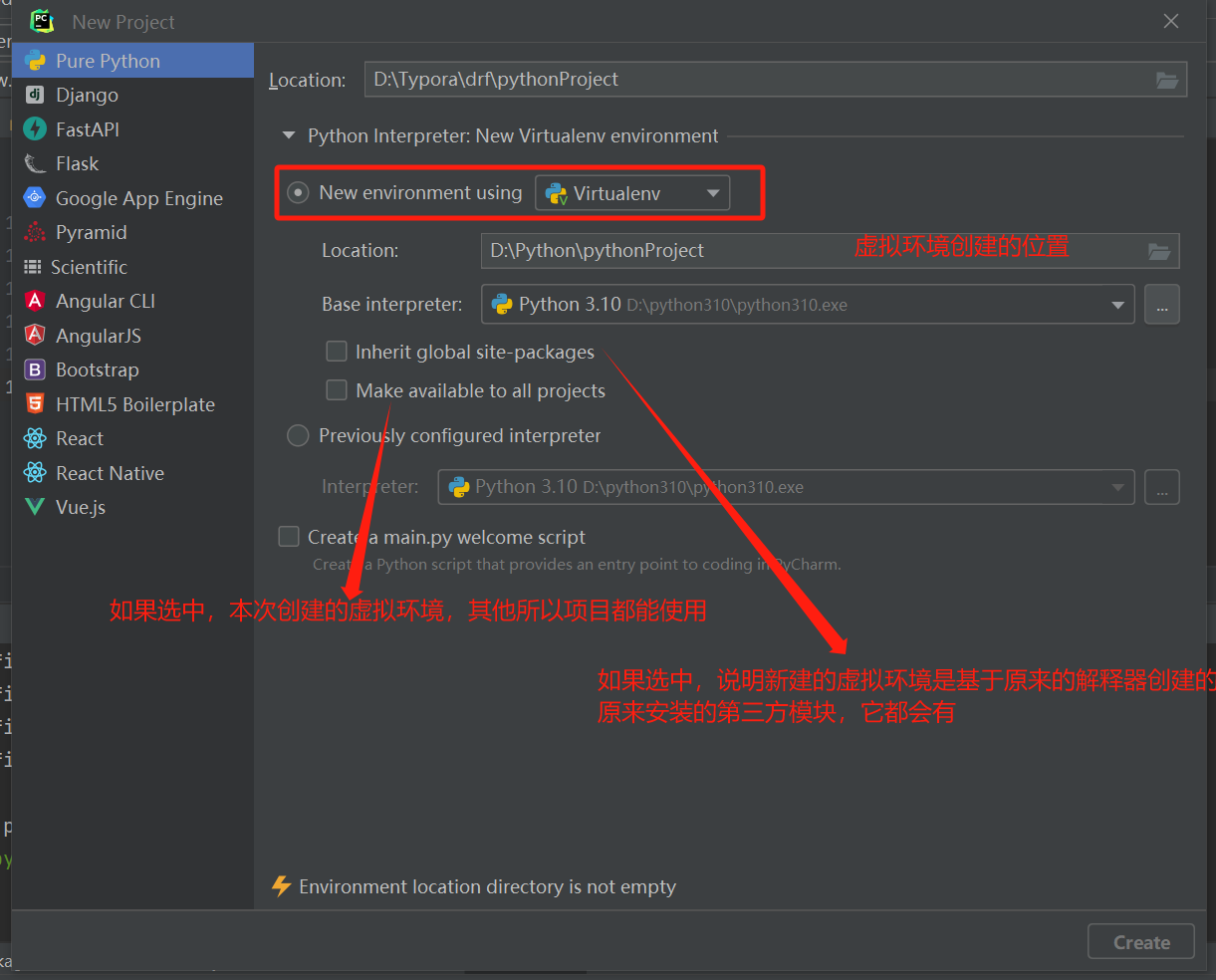
Task: Select FastAPI project type
Action: point(132,129)
